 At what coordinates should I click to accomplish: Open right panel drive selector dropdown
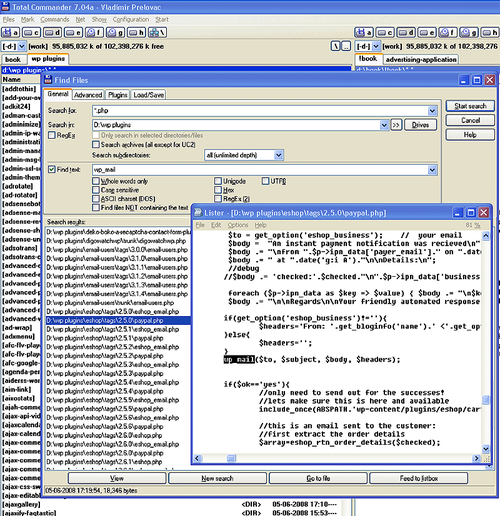376,46
